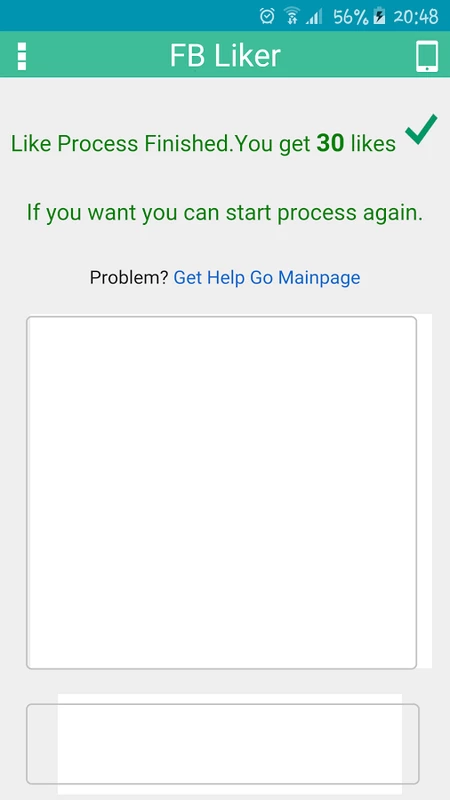This screenshot has height=800, width=450.
Task: Click the Problem? label
Action: (x=129, y=278)
